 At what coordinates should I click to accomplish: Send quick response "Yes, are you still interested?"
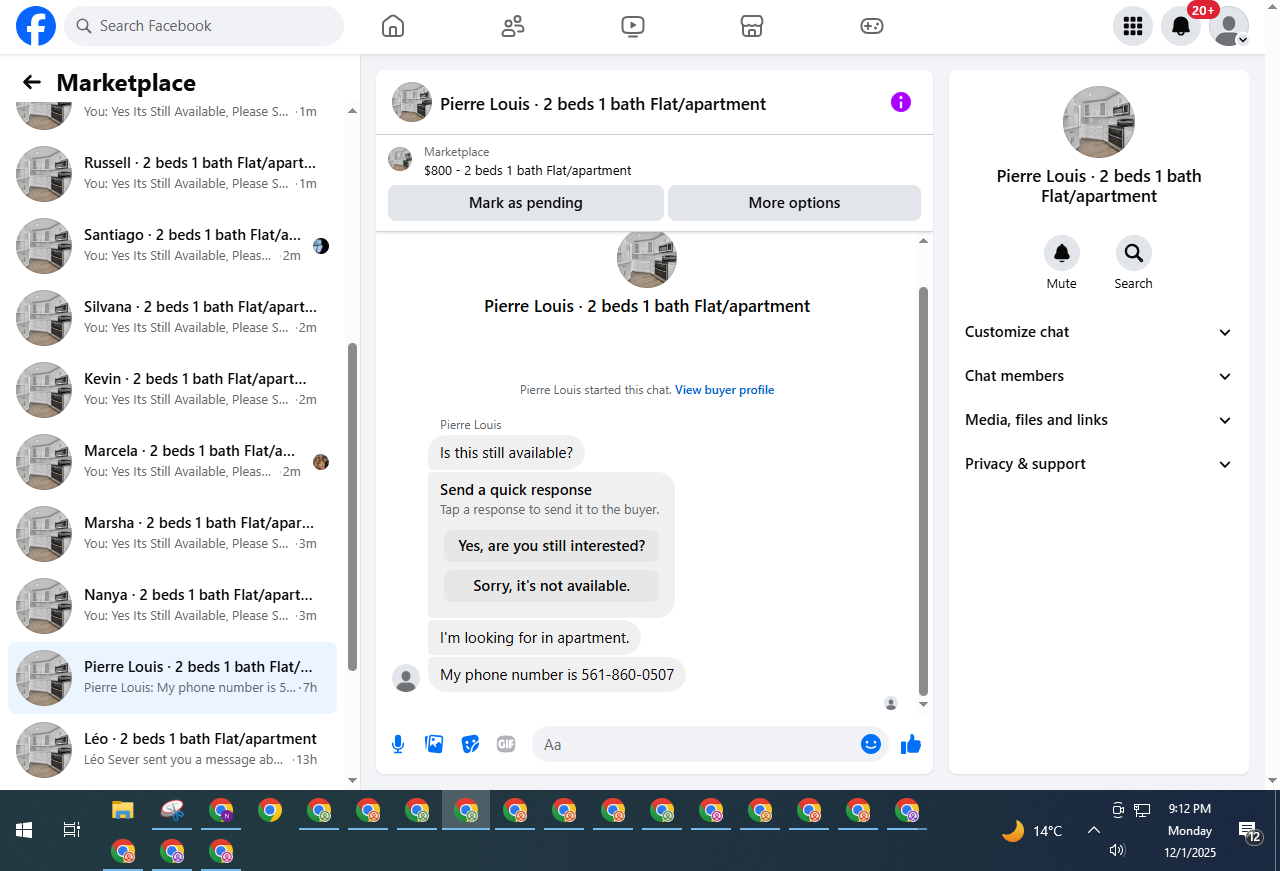pos(552,546)
